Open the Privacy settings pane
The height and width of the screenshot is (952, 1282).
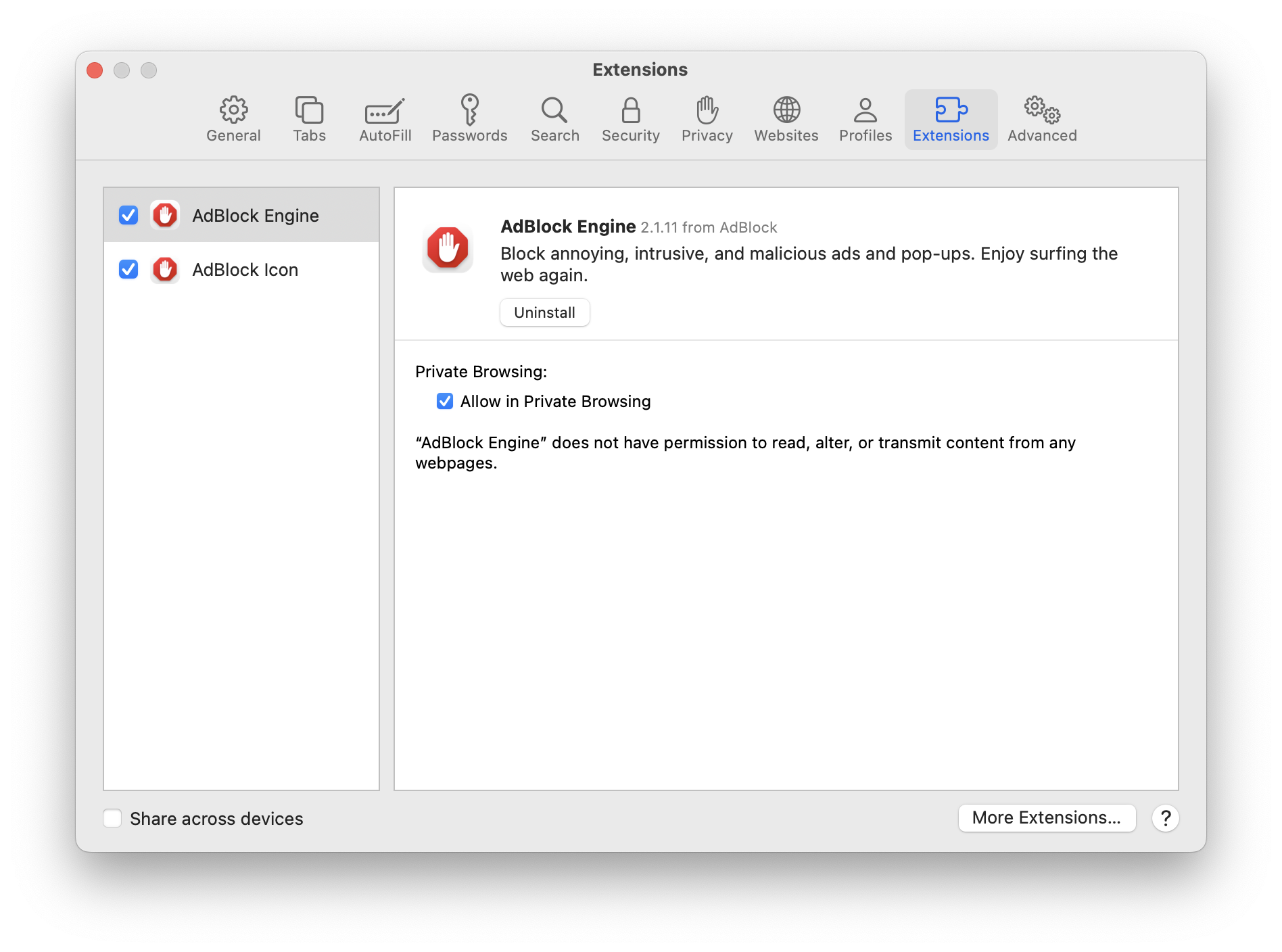pos(707,120)
